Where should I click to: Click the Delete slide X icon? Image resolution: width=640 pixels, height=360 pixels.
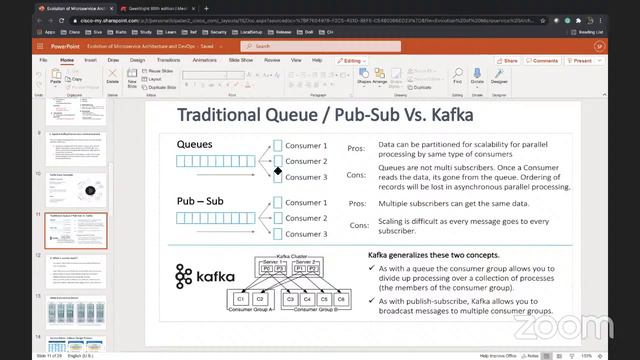coord(112,73)
